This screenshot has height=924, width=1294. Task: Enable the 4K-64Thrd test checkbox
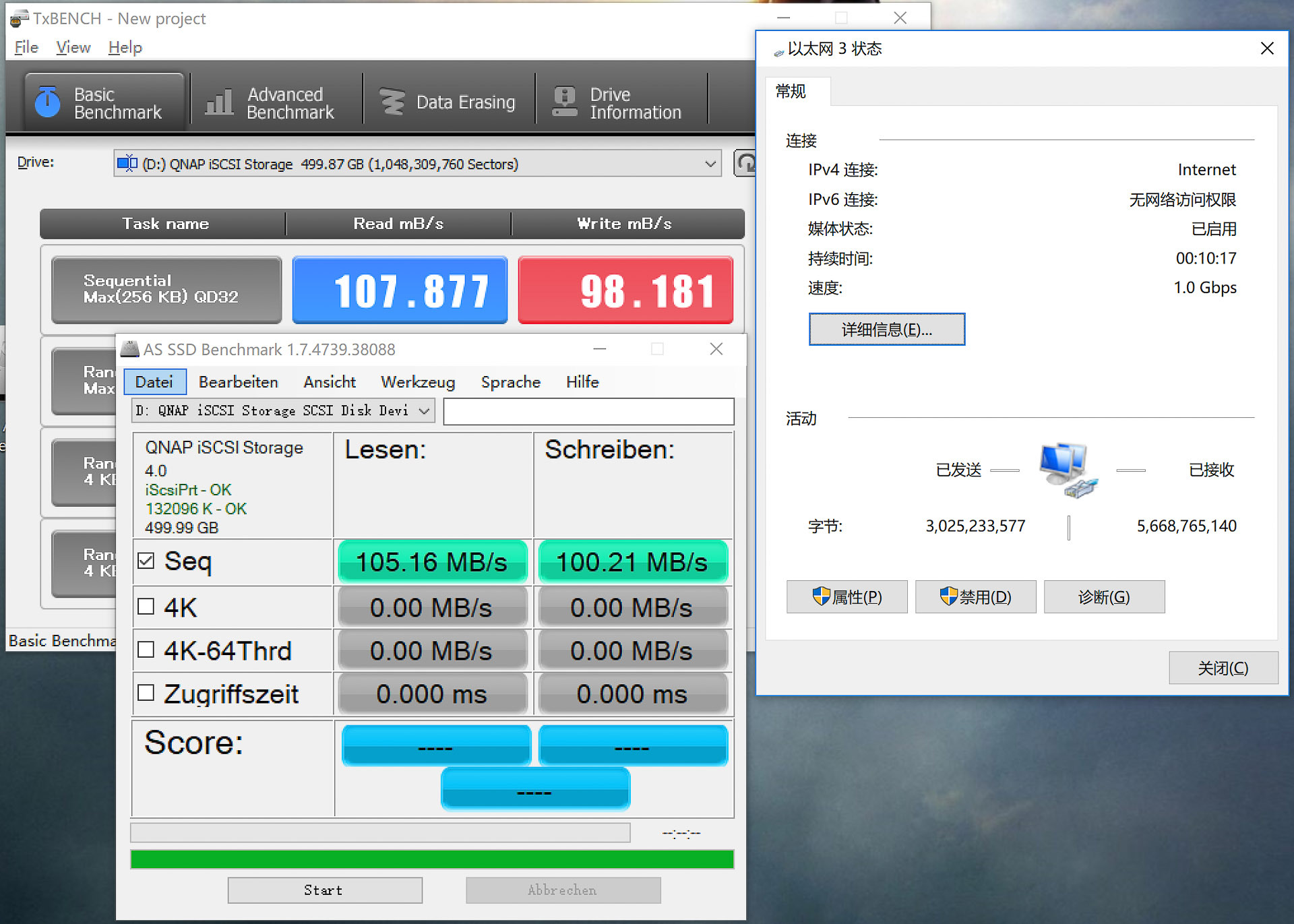pyautogui.click(x=146, y=650)
